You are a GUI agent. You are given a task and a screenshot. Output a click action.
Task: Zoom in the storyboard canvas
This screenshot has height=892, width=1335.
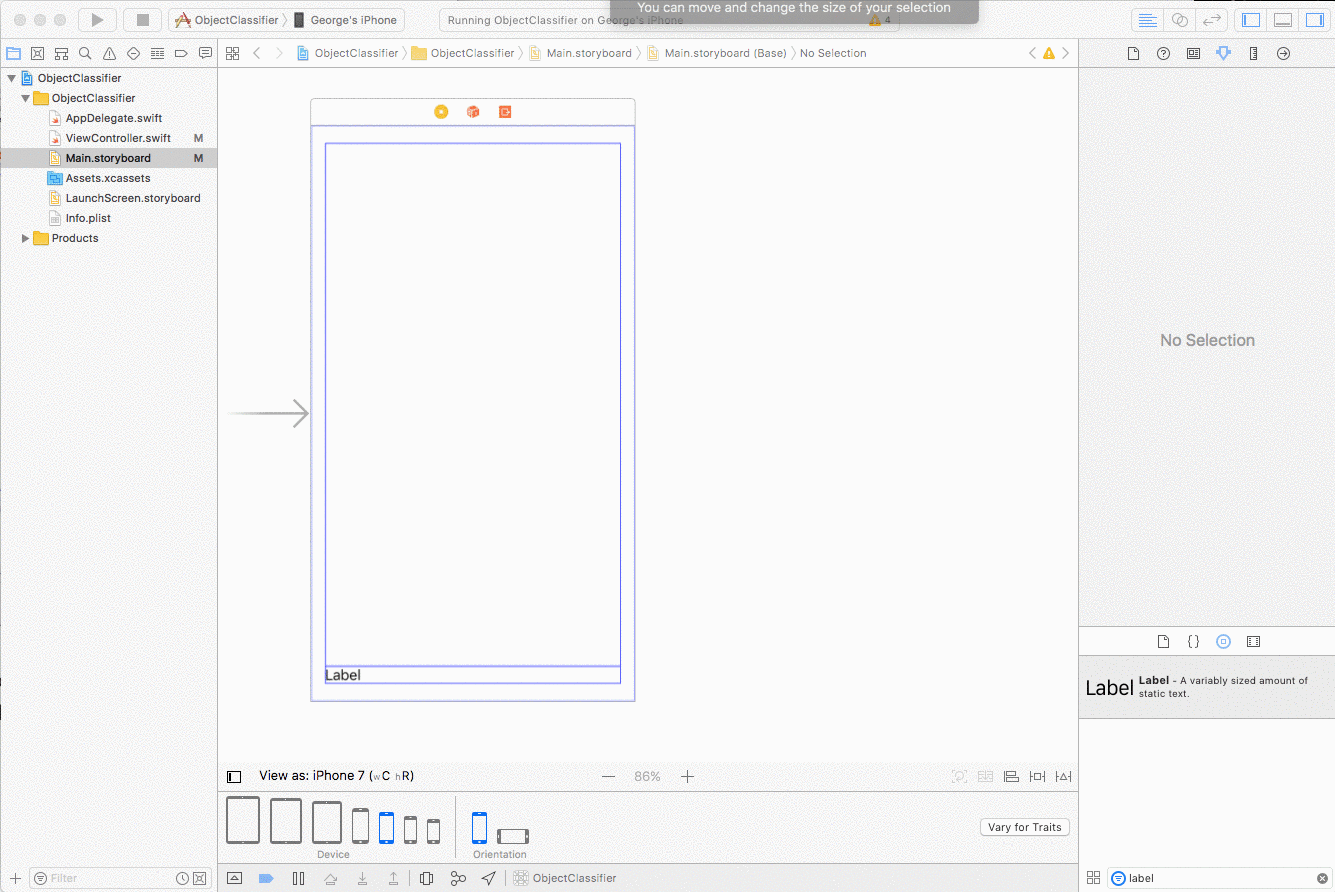click(687, 776)
